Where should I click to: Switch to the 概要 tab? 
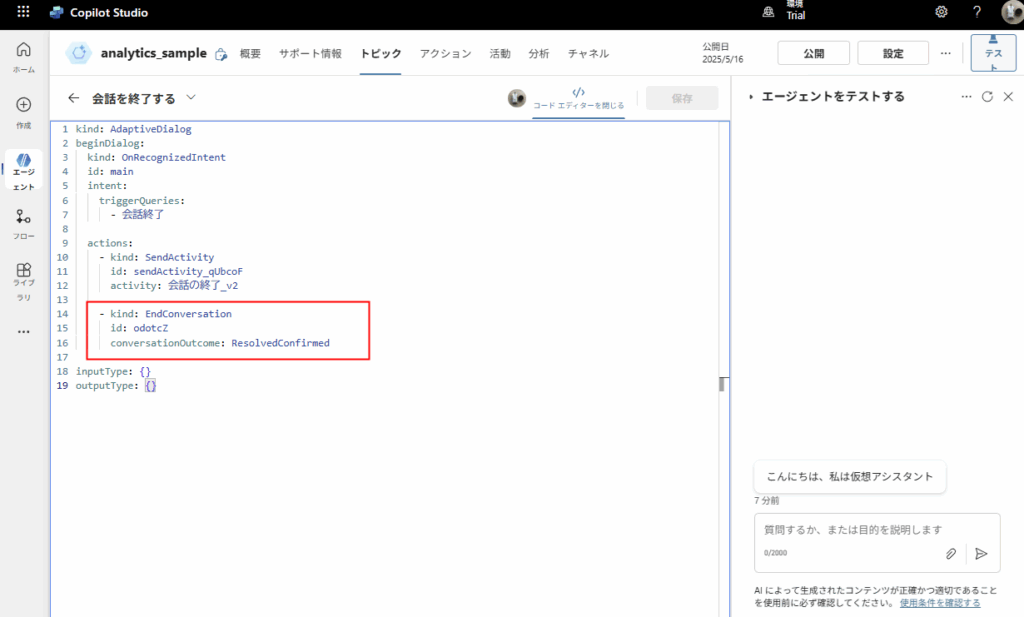coord(250,54)
